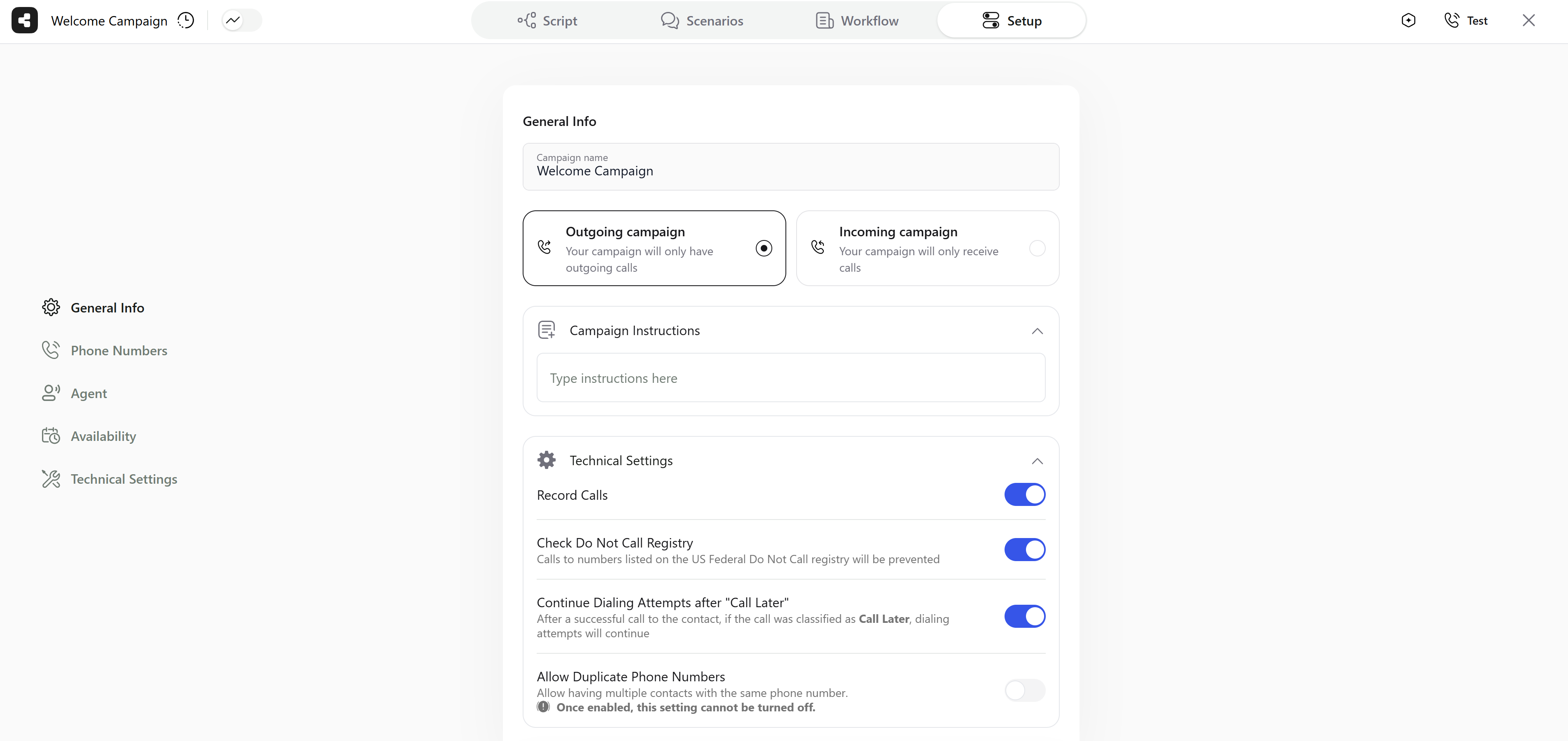Open Technical Settings from the sidebar

[124, 479]
